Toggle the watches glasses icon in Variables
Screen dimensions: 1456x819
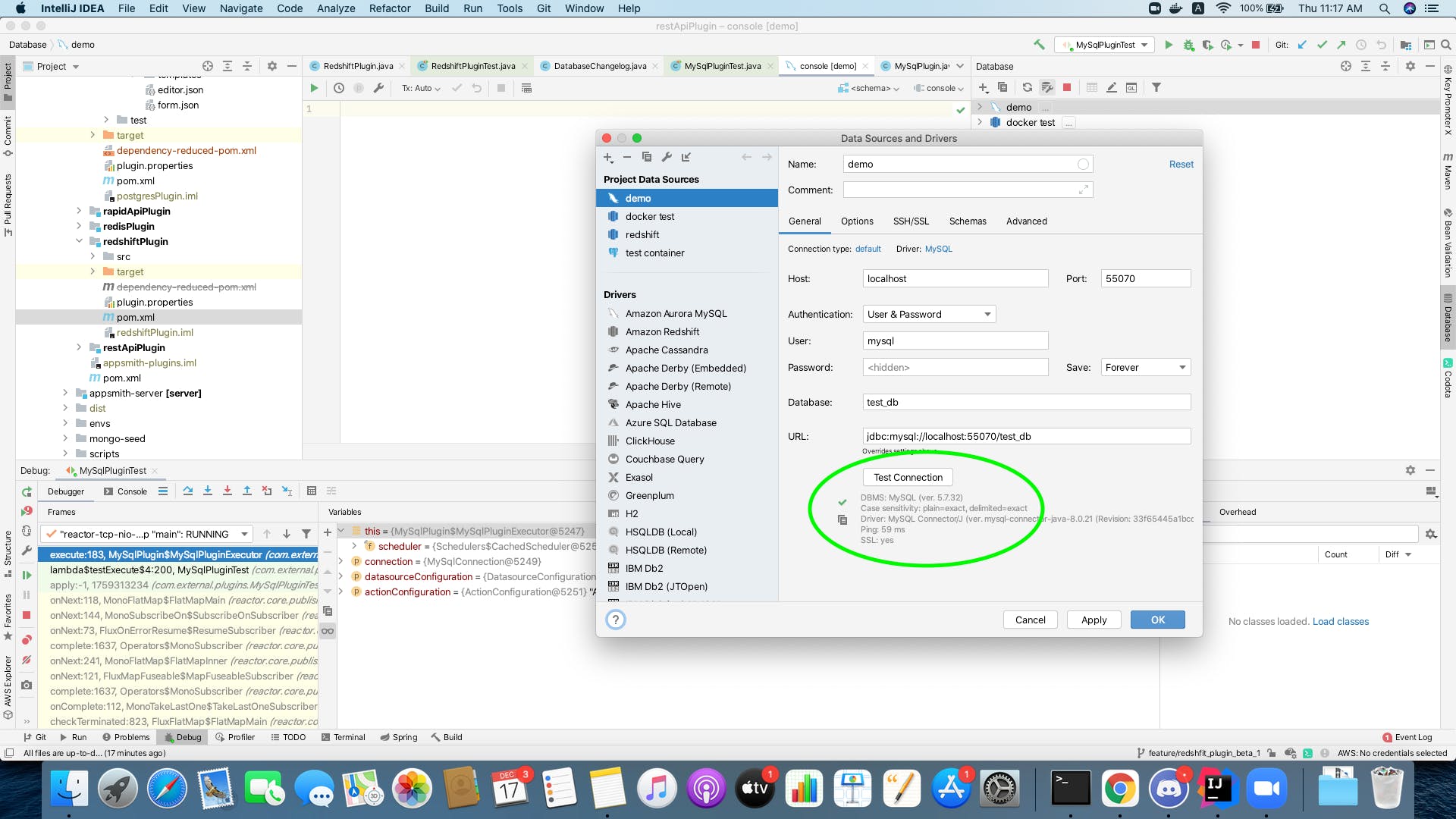328,631
